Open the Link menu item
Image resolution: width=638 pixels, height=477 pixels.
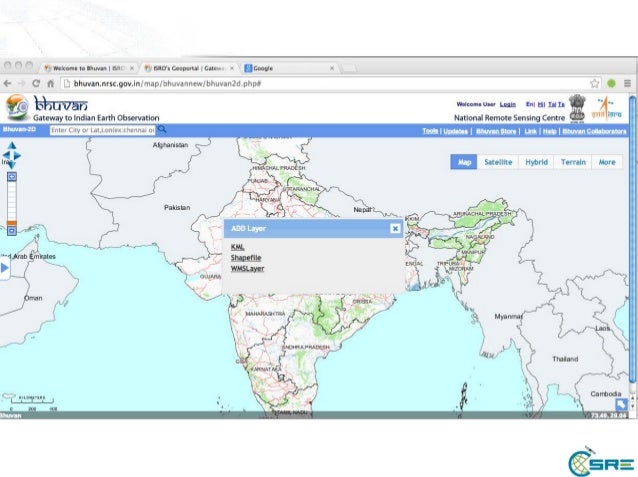(530, 131)
